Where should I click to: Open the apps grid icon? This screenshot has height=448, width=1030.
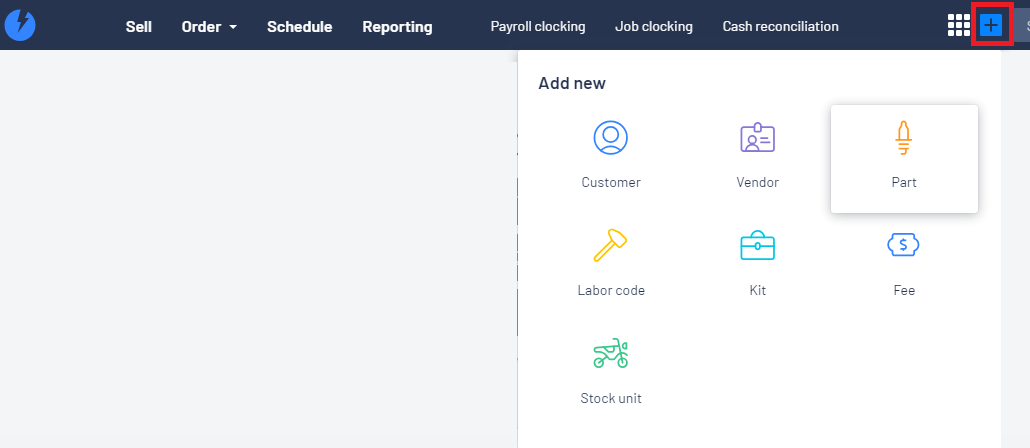(958, 26)
